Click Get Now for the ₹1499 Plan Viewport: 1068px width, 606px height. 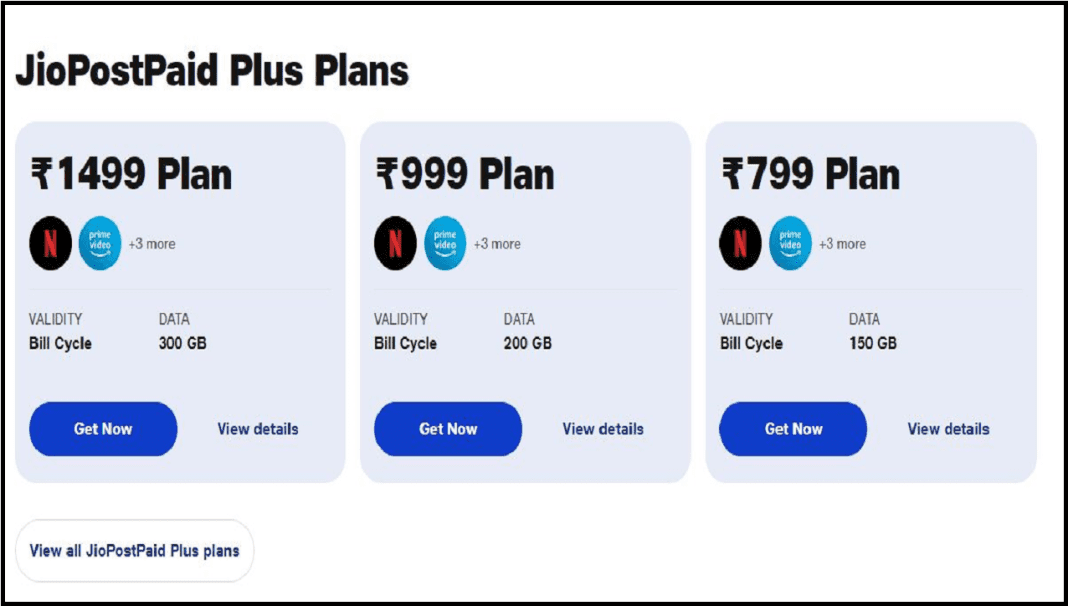(x=102, y=428)
